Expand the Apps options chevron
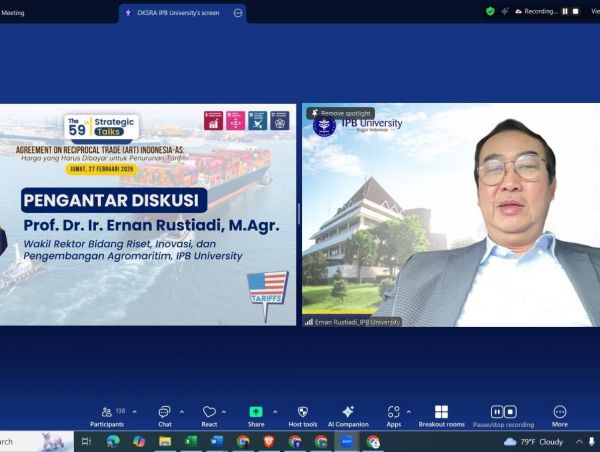Image resolution: width=600 pixels, height=452 pixels. point(409,412)
